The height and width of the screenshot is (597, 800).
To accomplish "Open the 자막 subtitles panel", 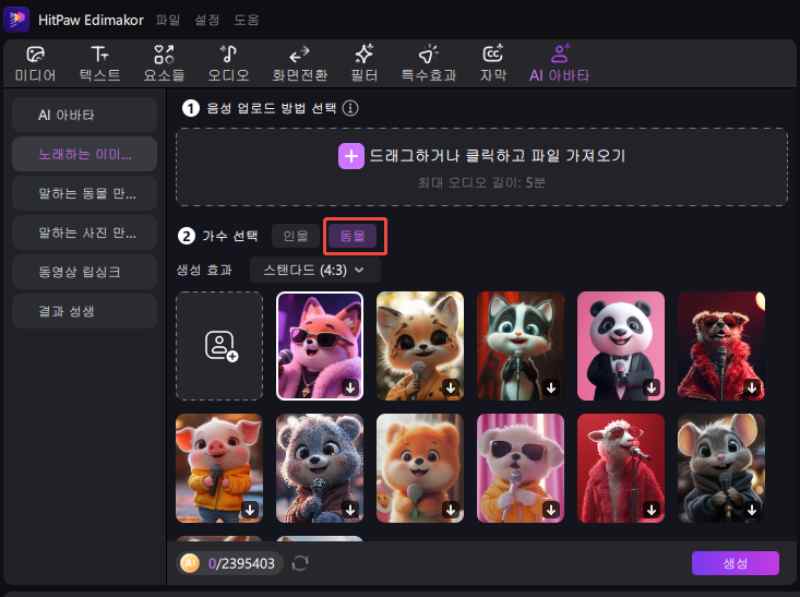I will (491, 62).
